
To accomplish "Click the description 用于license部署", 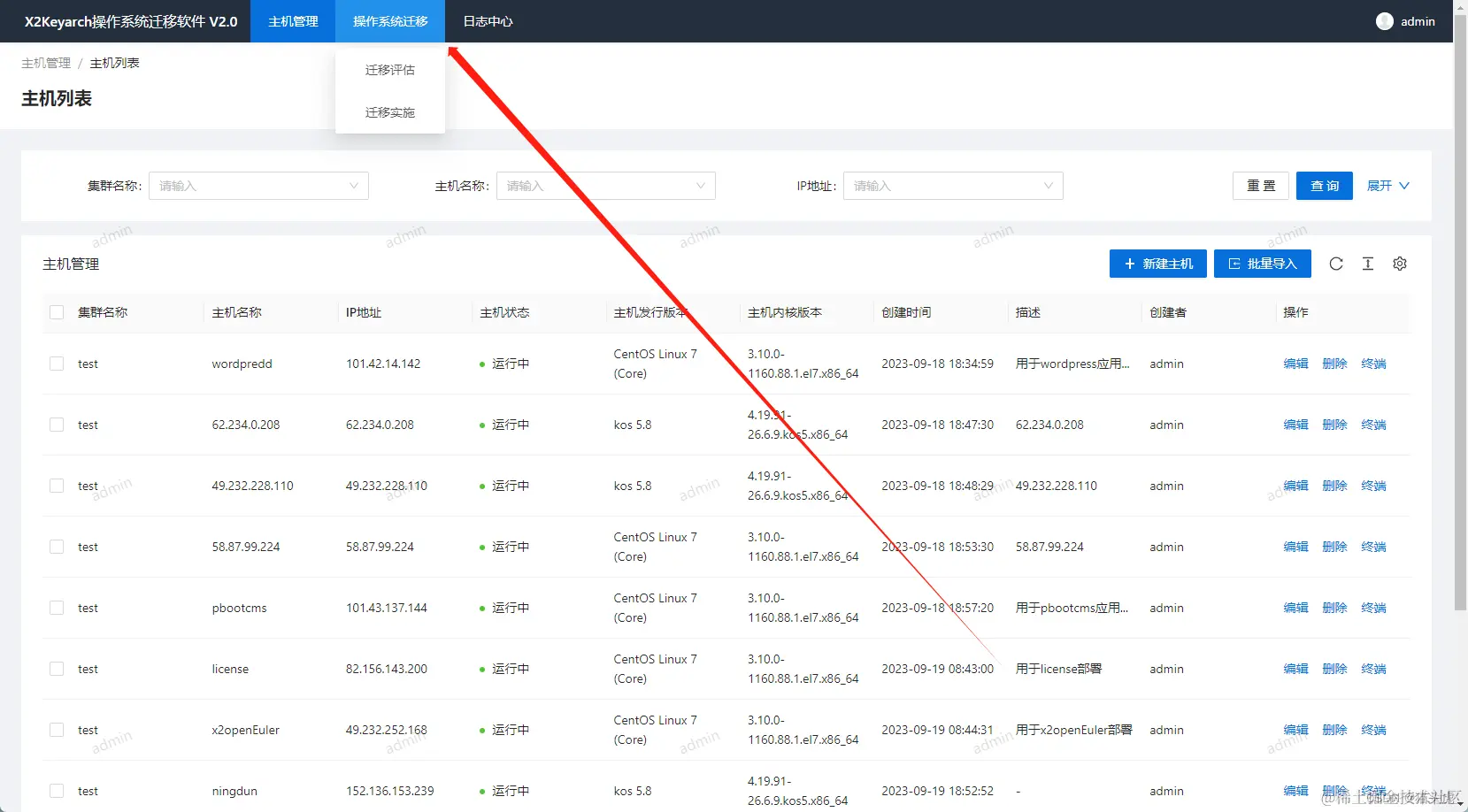I will [x=1058, y=669].
